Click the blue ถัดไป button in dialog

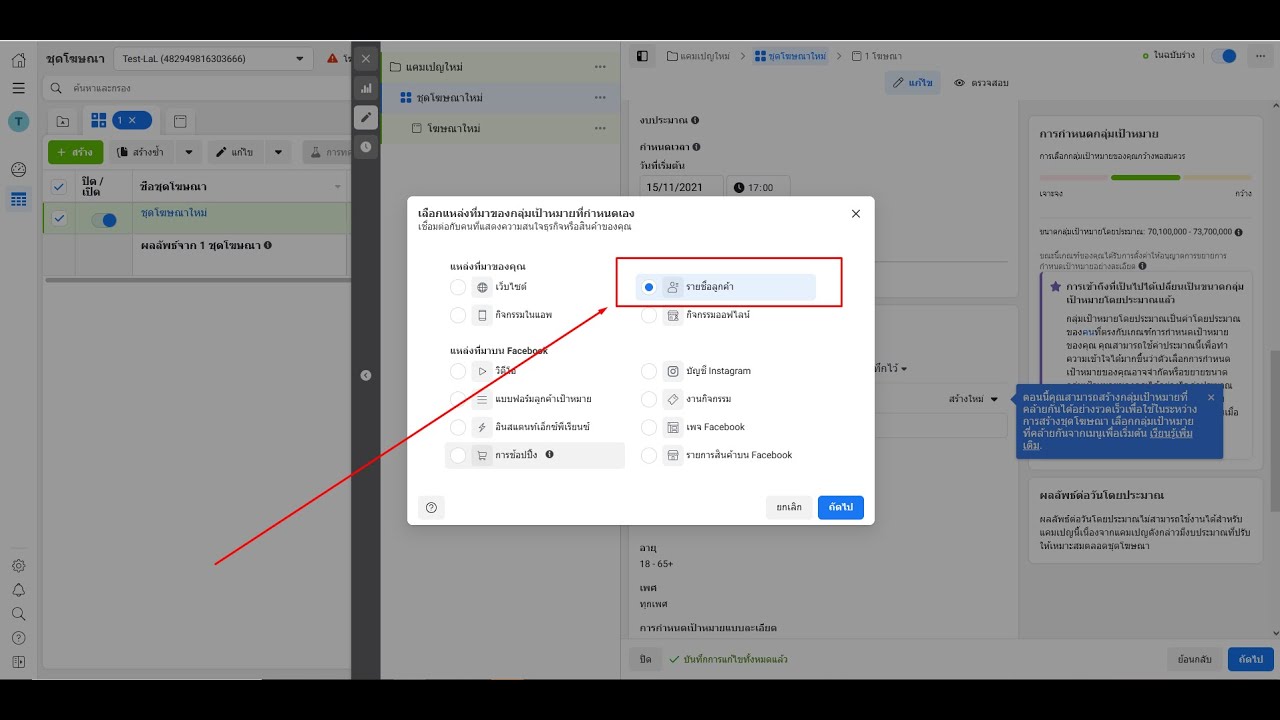[x=841, y=507]
